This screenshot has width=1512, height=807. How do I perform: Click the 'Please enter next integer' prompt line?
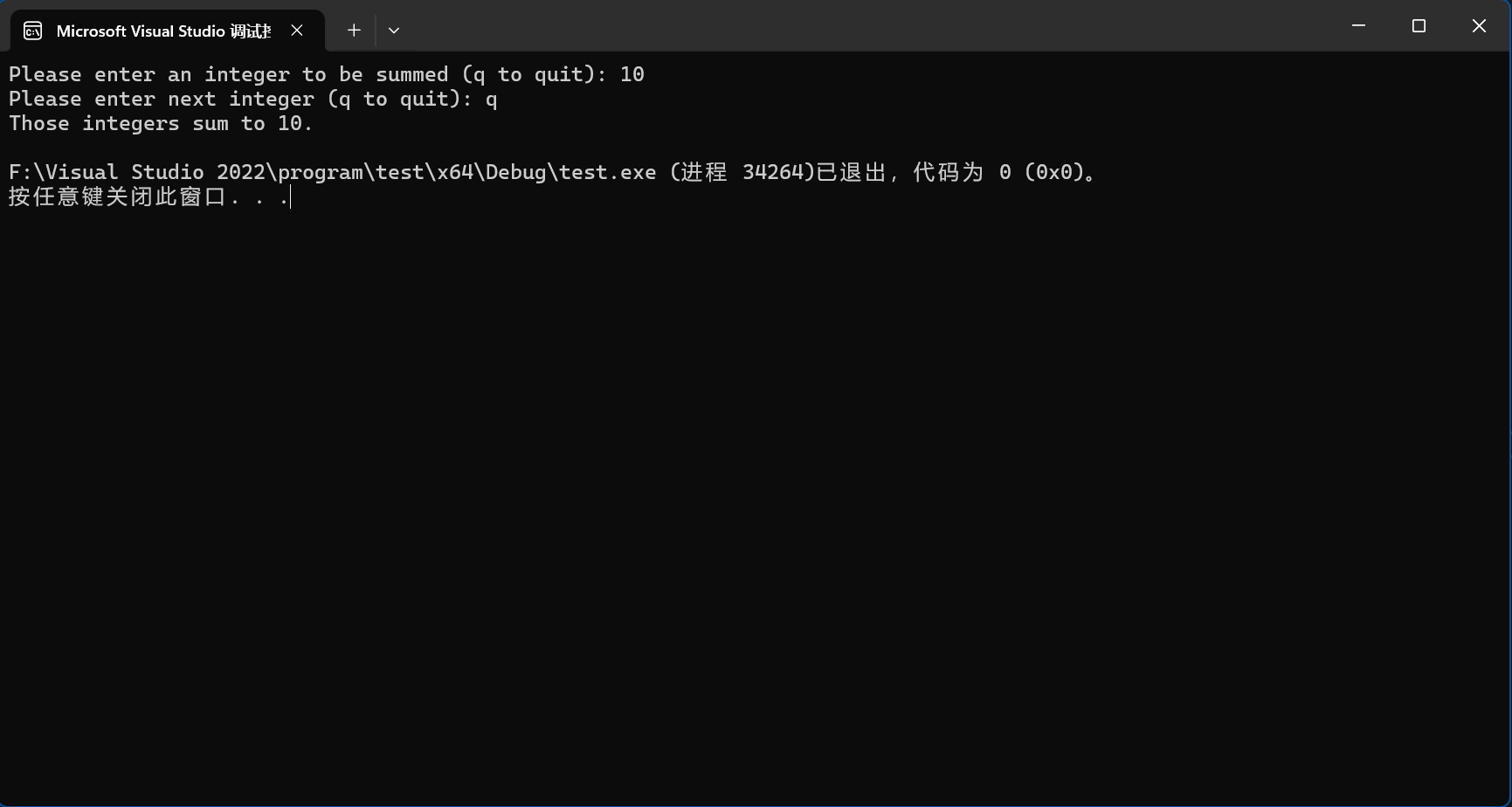pyautogui.click(x=253, y=99)
